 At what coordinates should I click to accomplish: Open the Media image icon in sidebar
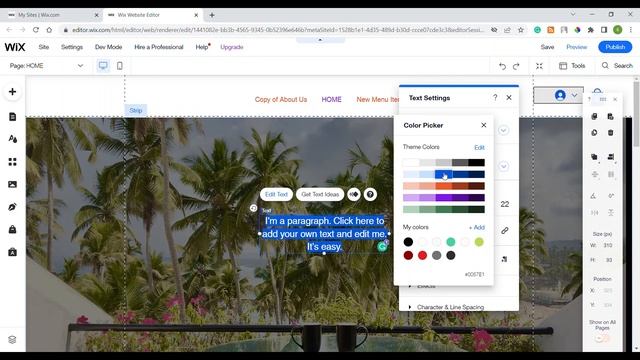[12, 184]
